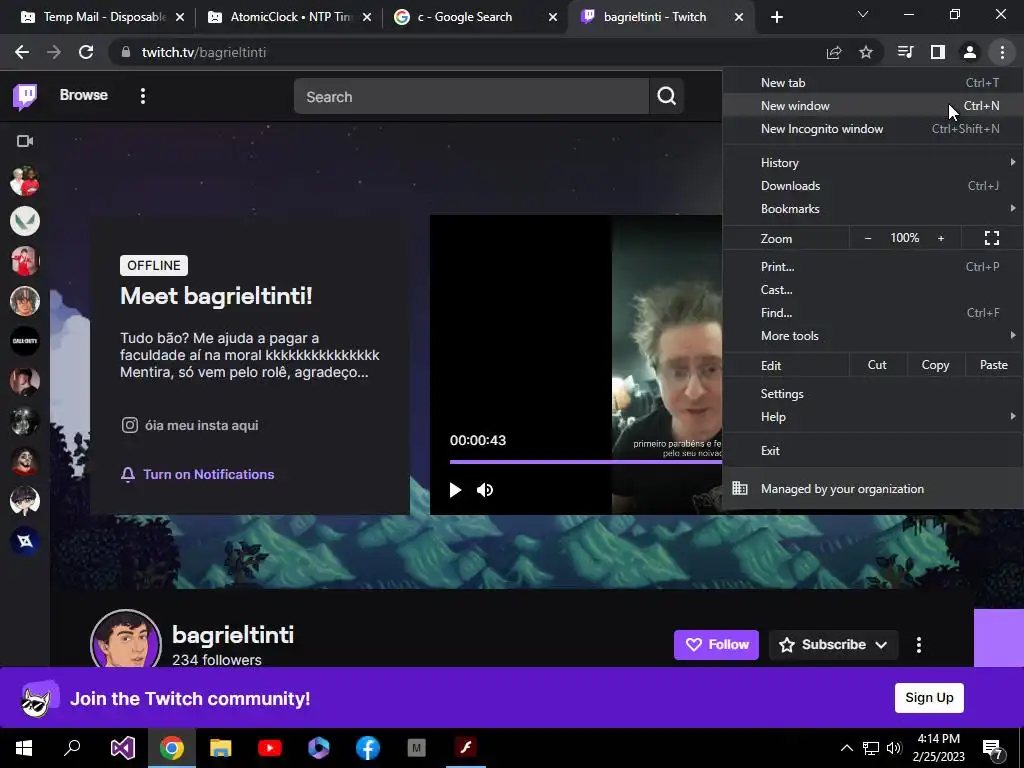
Task: Click the Instagram icon link
Action: tap(129, 425)
